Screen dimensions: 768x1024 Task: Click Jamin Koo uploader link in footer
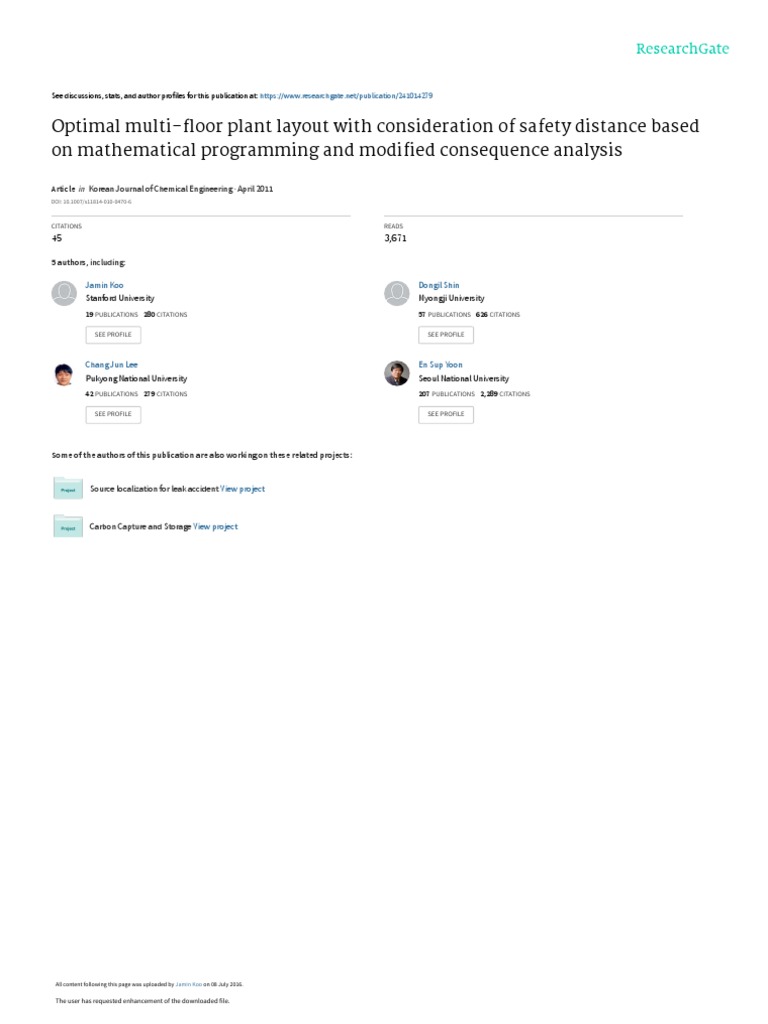coord(189,983)
